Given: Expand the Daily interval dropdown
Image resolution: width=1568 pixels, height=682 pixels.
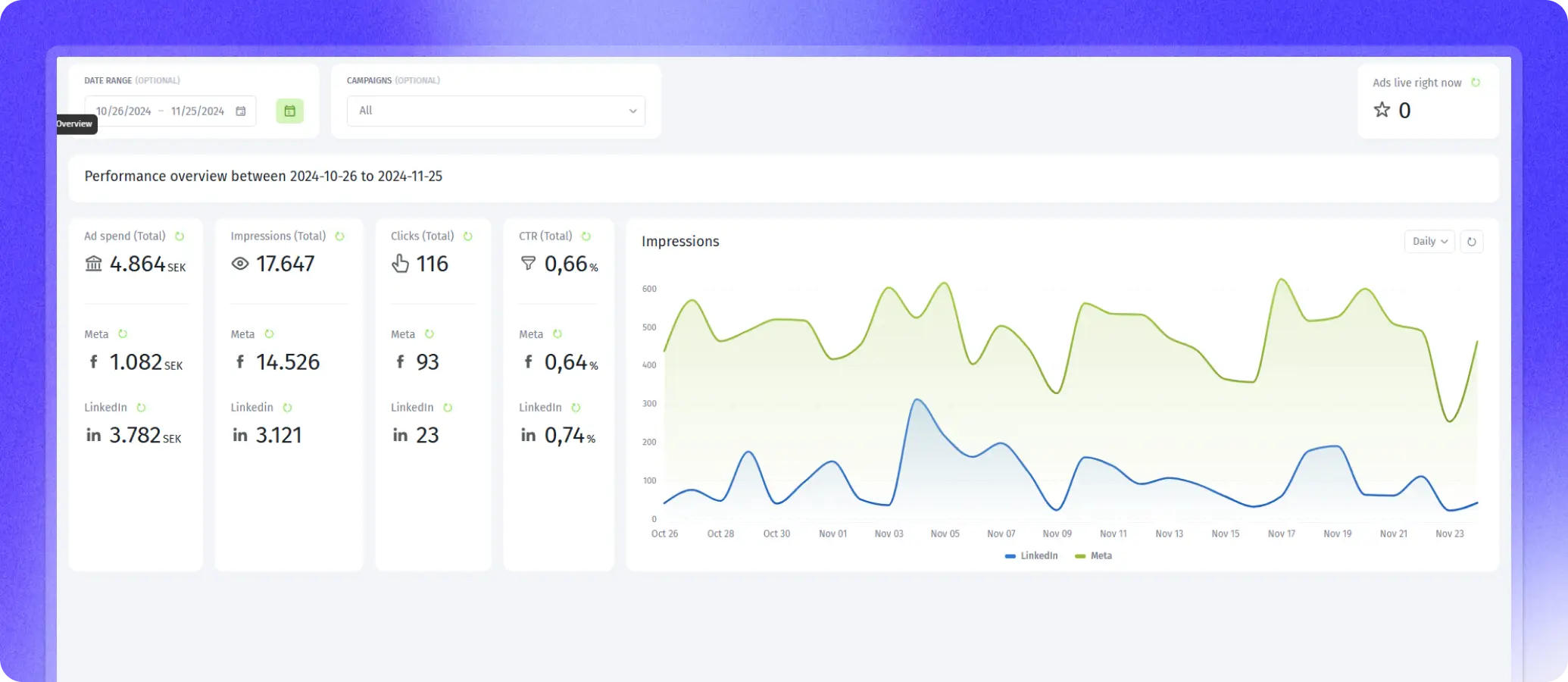Looking at the screenshot, I should coord(1429,242).
